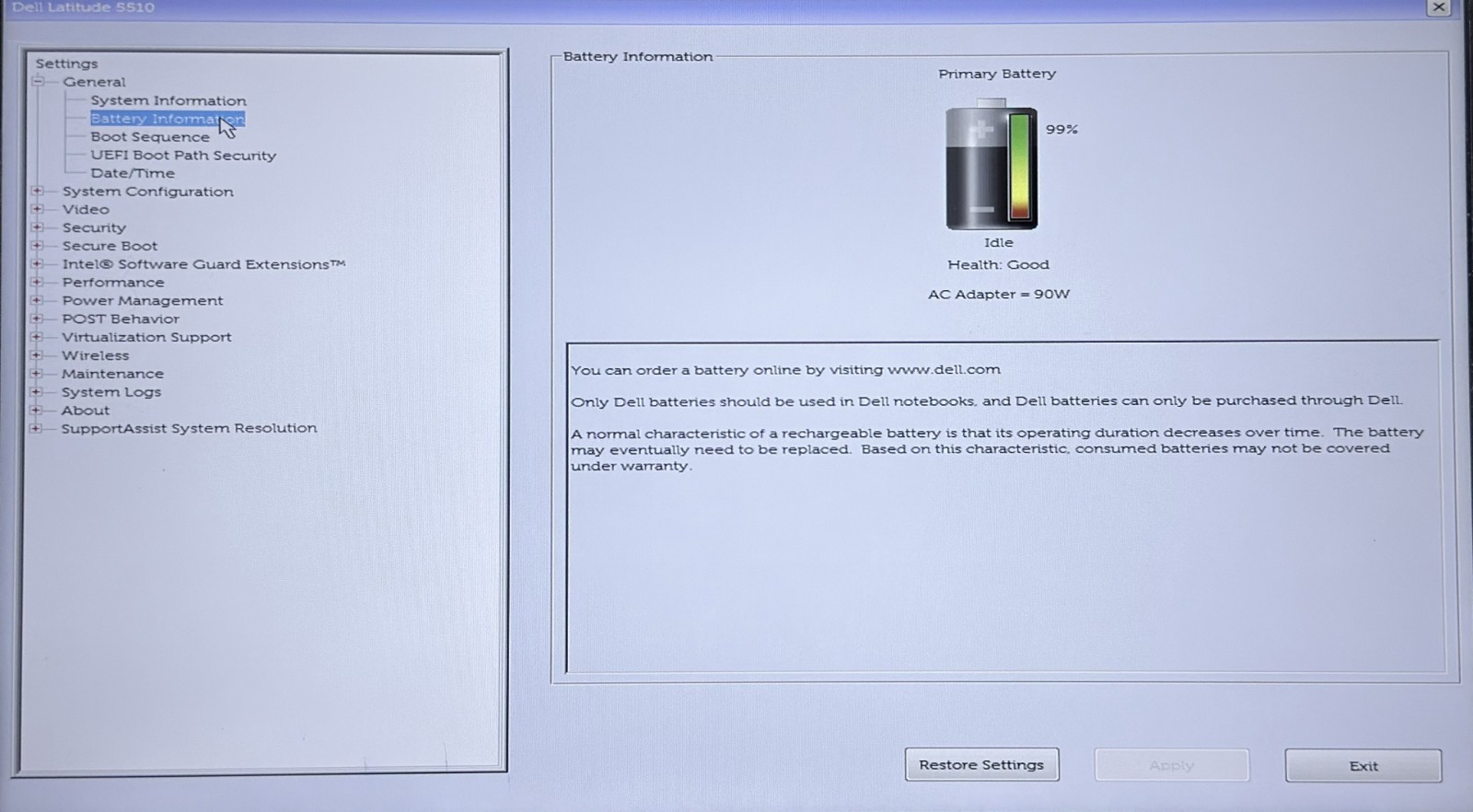Screen dimensions: 1473x812
Task: Open the Date/Time settings
Action: (x=133, y=173)
